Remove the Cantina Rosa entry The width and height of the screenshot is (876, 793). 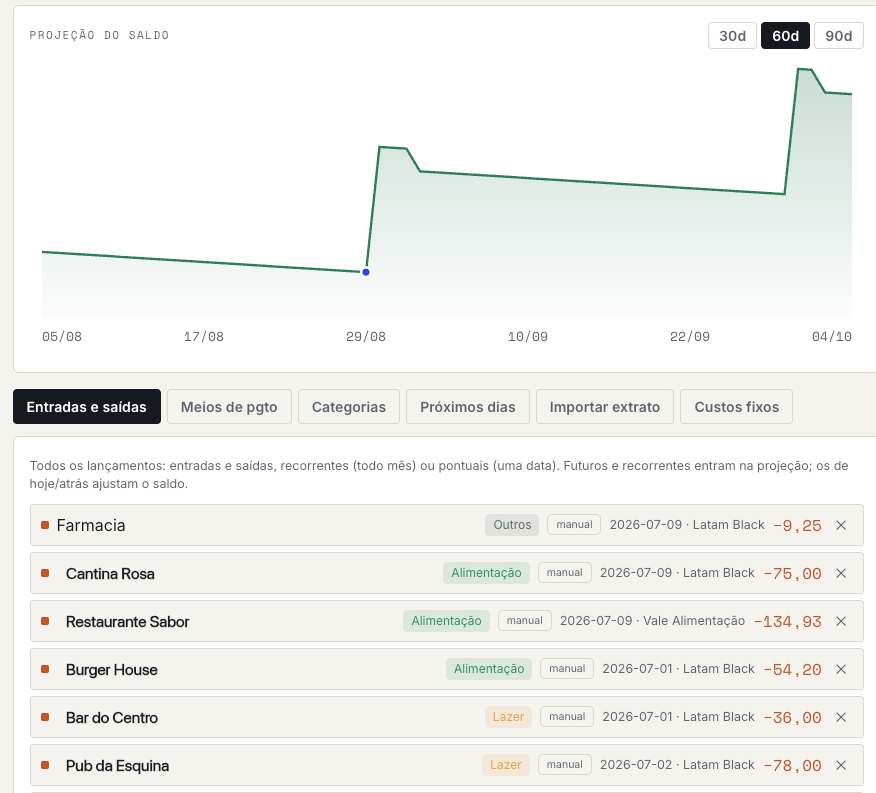coord(841,573)
